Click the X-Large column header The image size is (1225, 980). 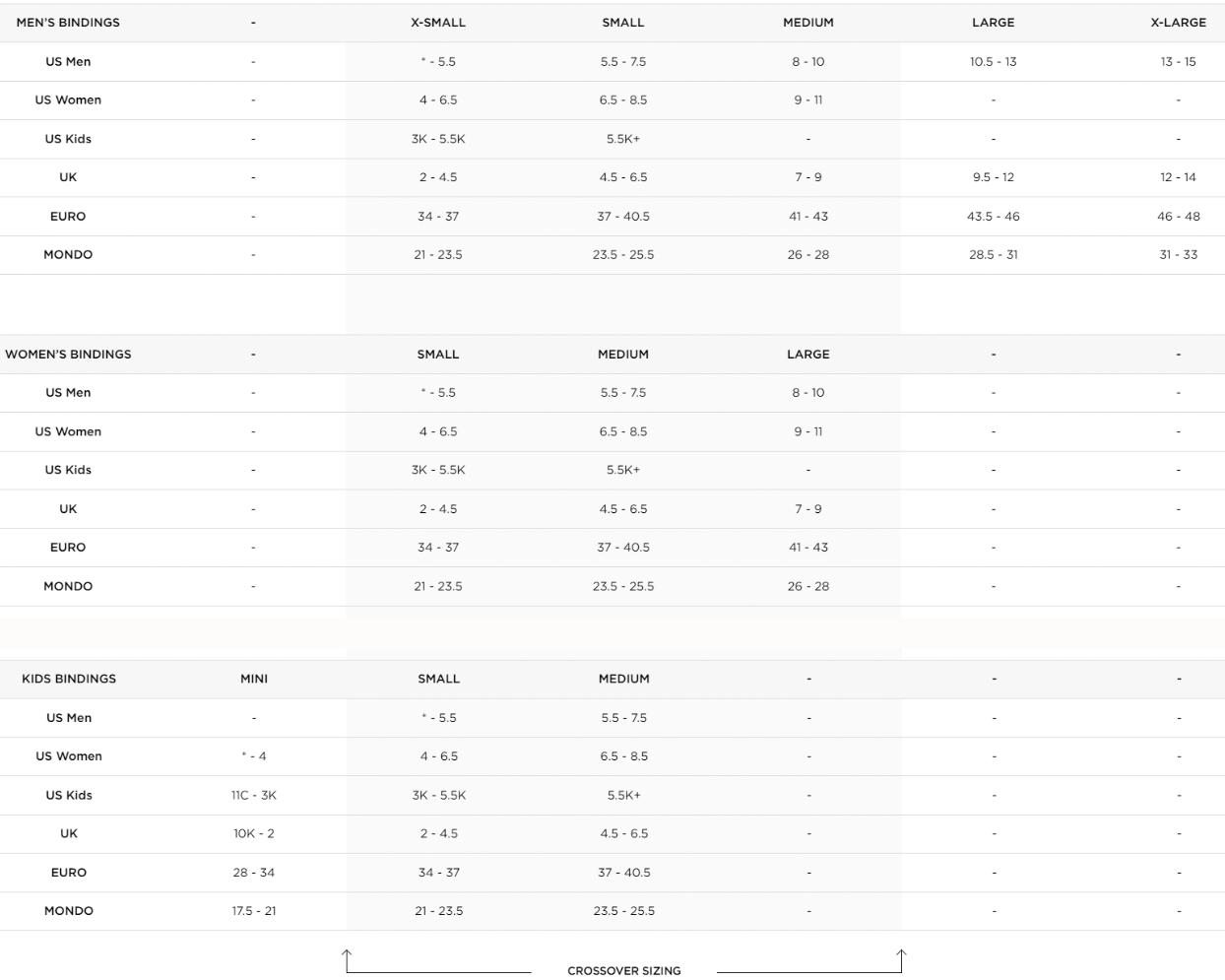[x=1178, y=23]
